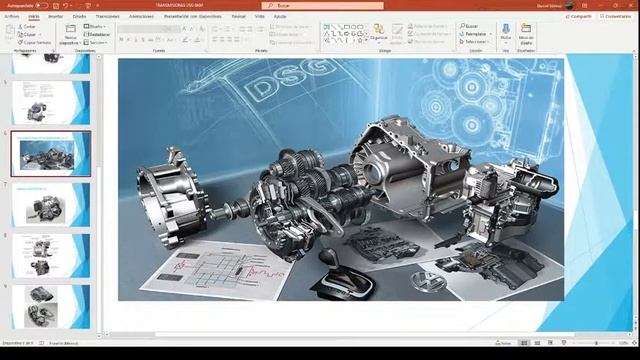The image size is (640, 360).
Task: Toggle the Autoguardado switch
Action: pyautogui.click(x=42, y=6)
